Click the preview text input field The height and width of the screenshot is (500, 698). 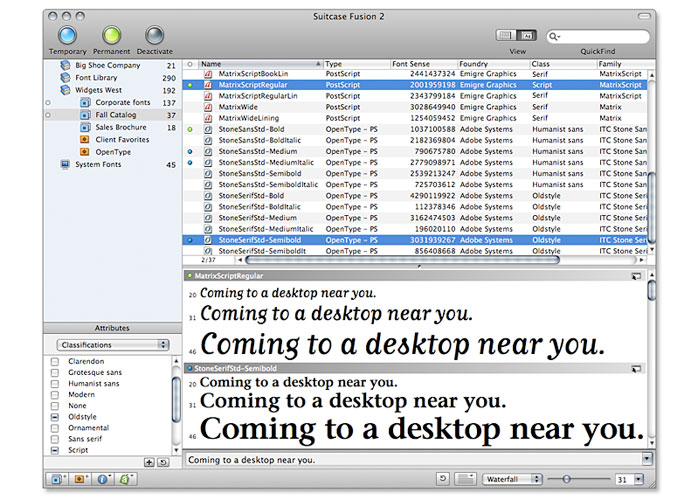tap(413, 460)
